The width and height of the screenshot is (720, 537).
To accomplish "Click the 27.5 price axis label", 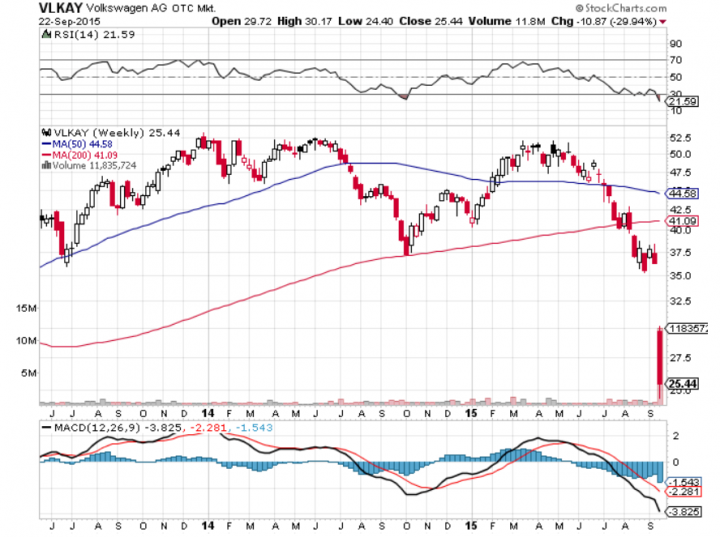I will pyautogui.click(x=680, y=358).
